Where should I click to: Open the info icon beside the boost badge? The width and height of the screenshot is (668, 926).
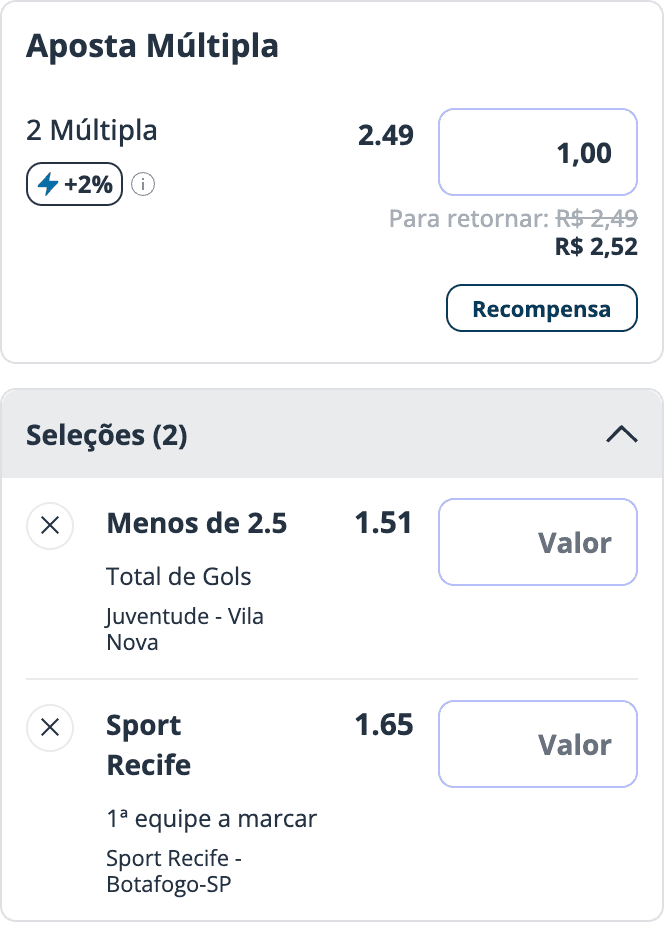tap(143, 184)
